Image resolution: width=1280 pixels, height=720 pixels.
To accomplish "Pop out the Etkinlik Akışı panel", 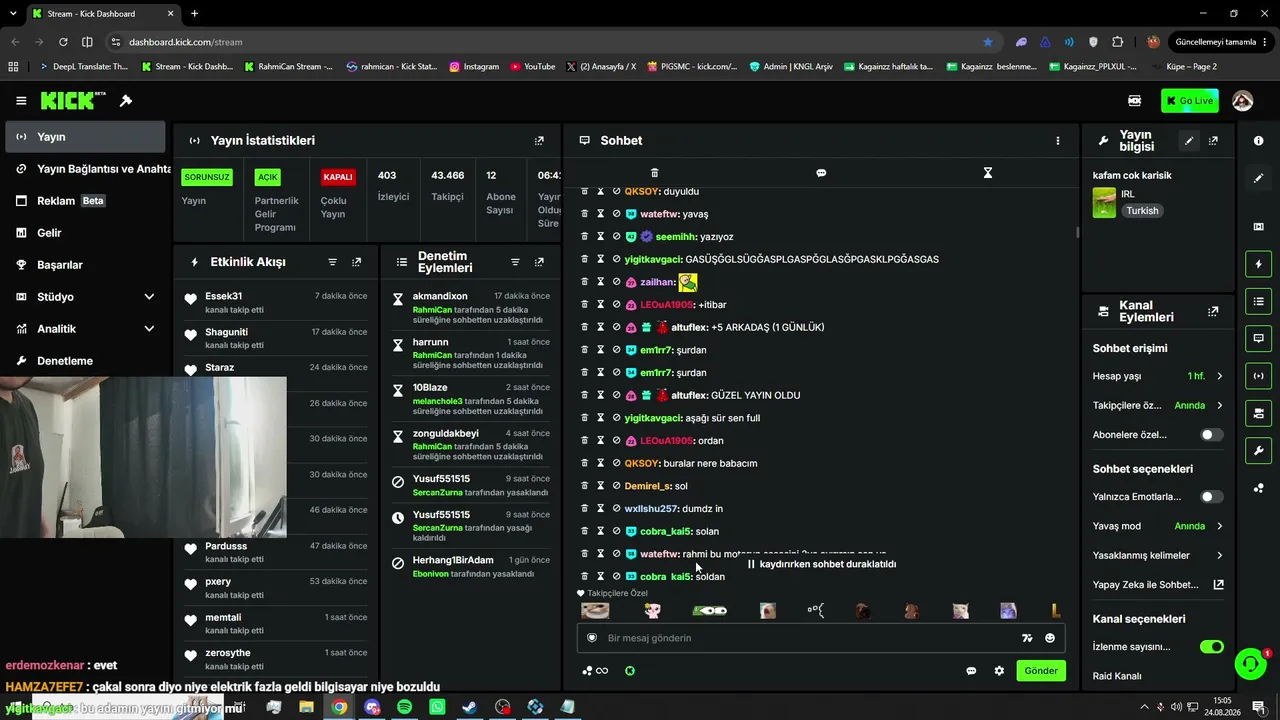I will click(x=356, y=262).
